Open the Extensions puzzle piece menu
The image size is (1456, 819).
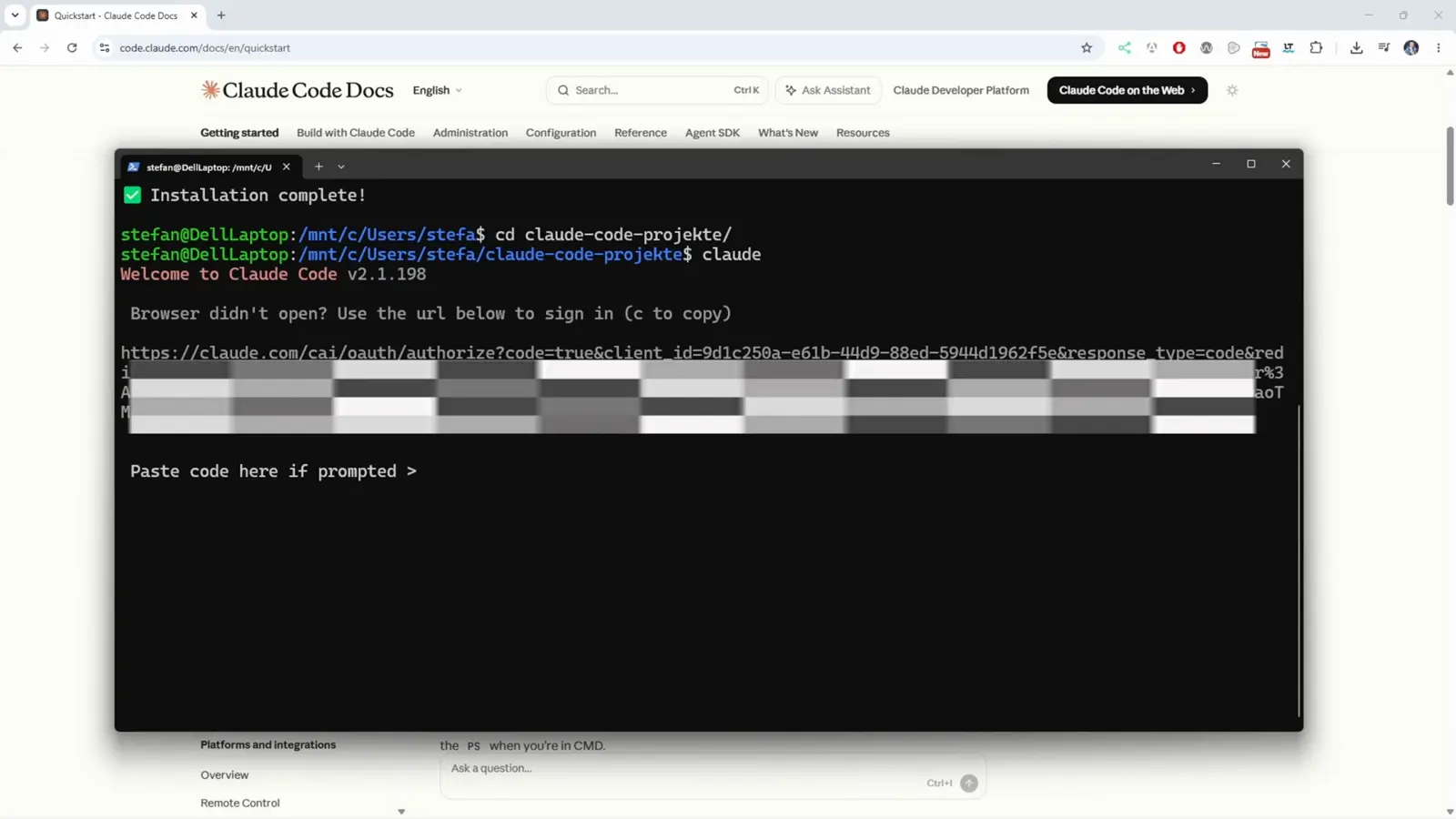click(1316, 47)
